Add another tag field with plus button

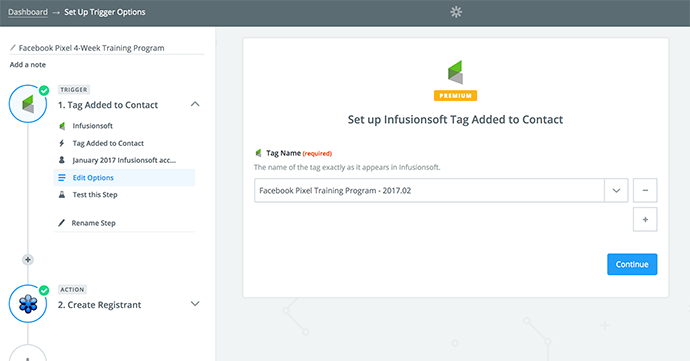click(x=645, y=219)
